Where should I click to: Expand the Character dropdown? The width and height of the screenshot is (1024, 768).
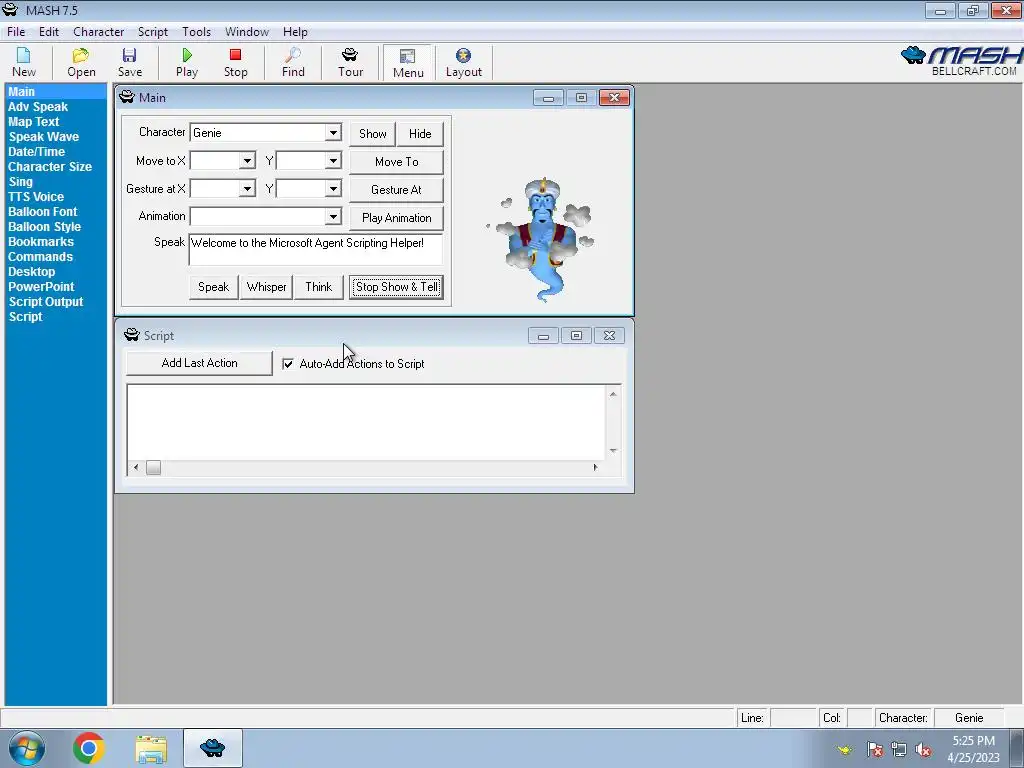333,133
